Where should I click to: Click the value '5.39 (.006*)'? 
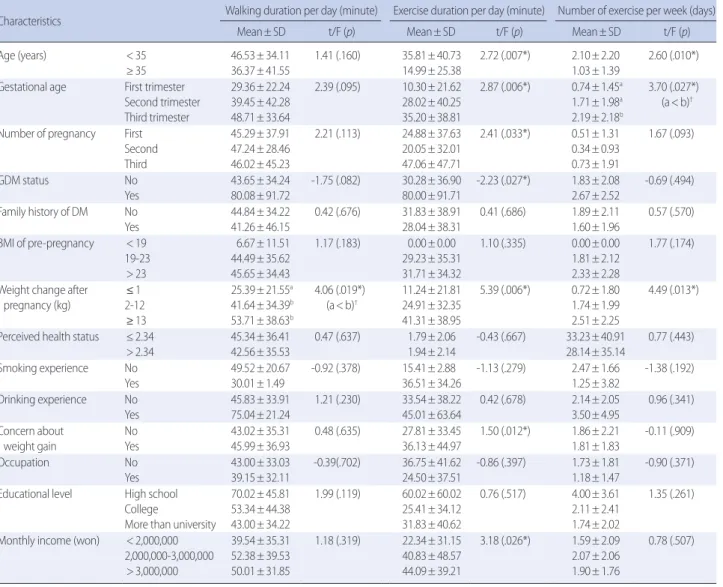(x=505, y=290)
